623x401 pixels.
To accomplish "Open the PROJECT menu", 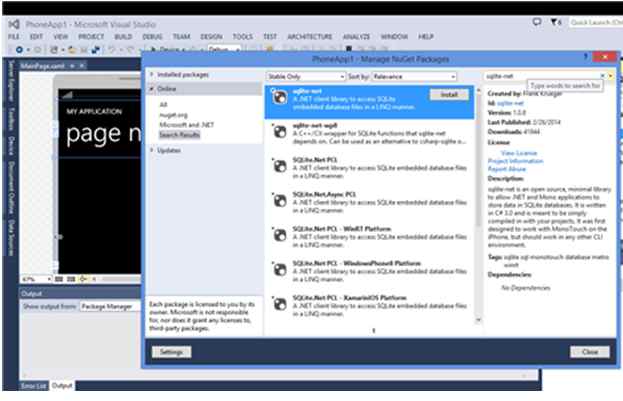I will point(91,36).
